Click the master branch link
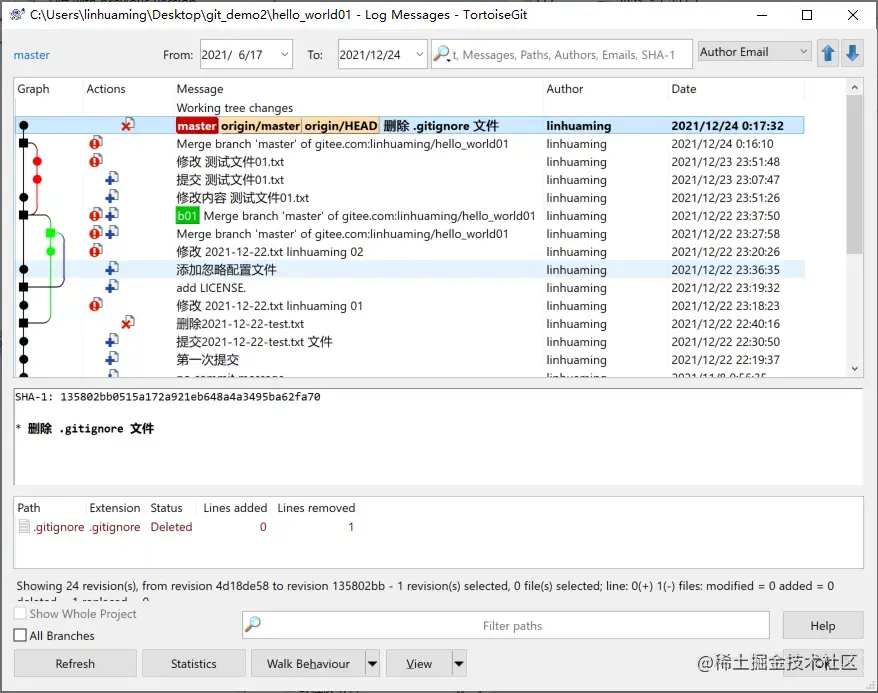 [32, 55]
